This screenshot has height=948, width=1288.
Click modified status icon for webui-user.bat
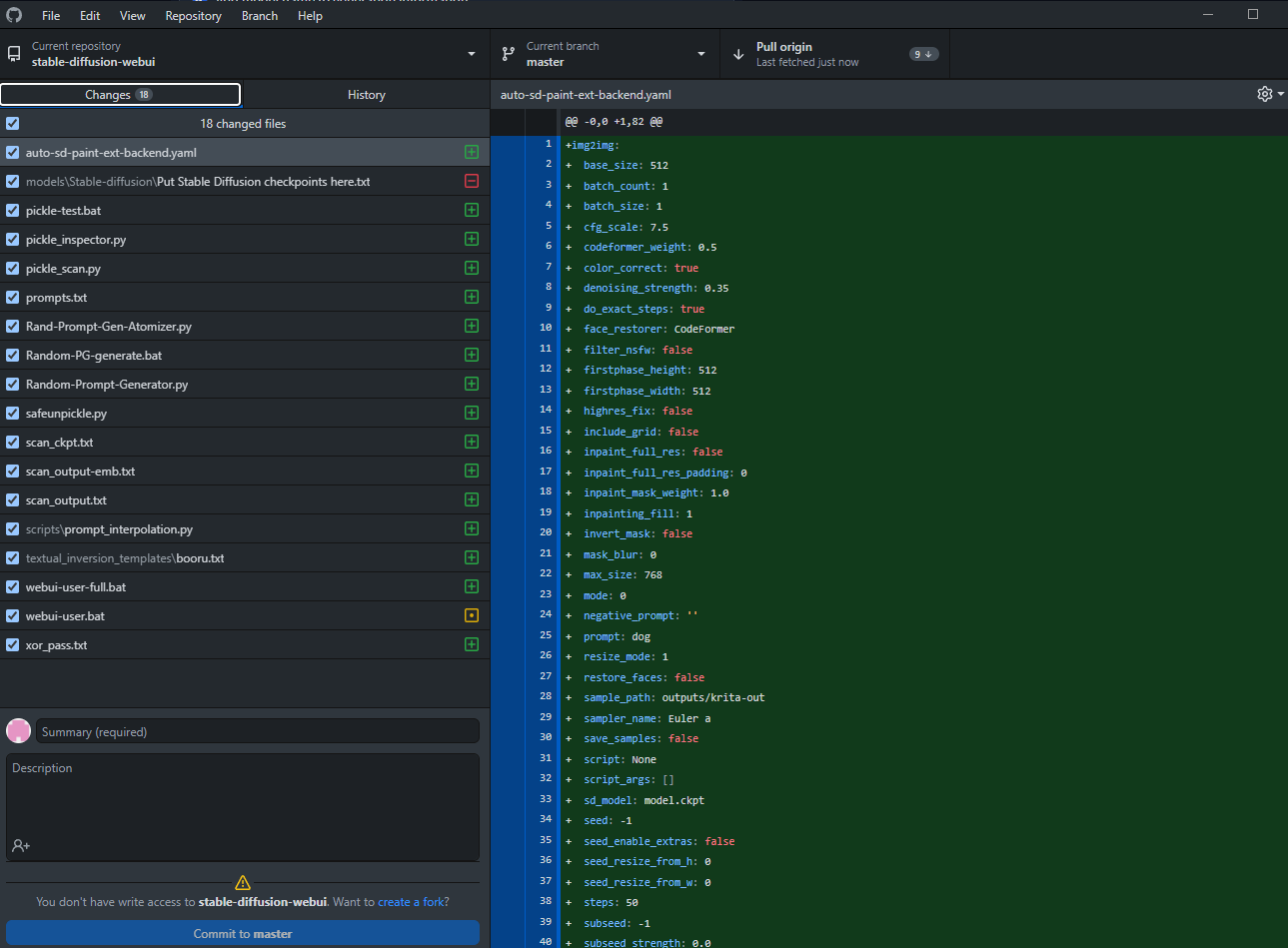point(472,616)
